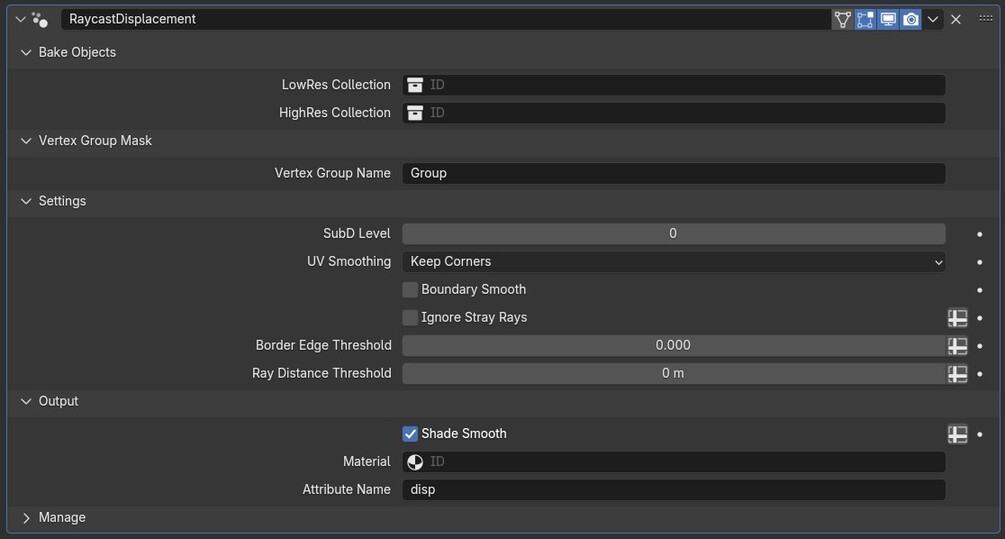Collapse the Vertex Group Mask section
Viewport: 1005px width, 539px height.
(26, 141)
